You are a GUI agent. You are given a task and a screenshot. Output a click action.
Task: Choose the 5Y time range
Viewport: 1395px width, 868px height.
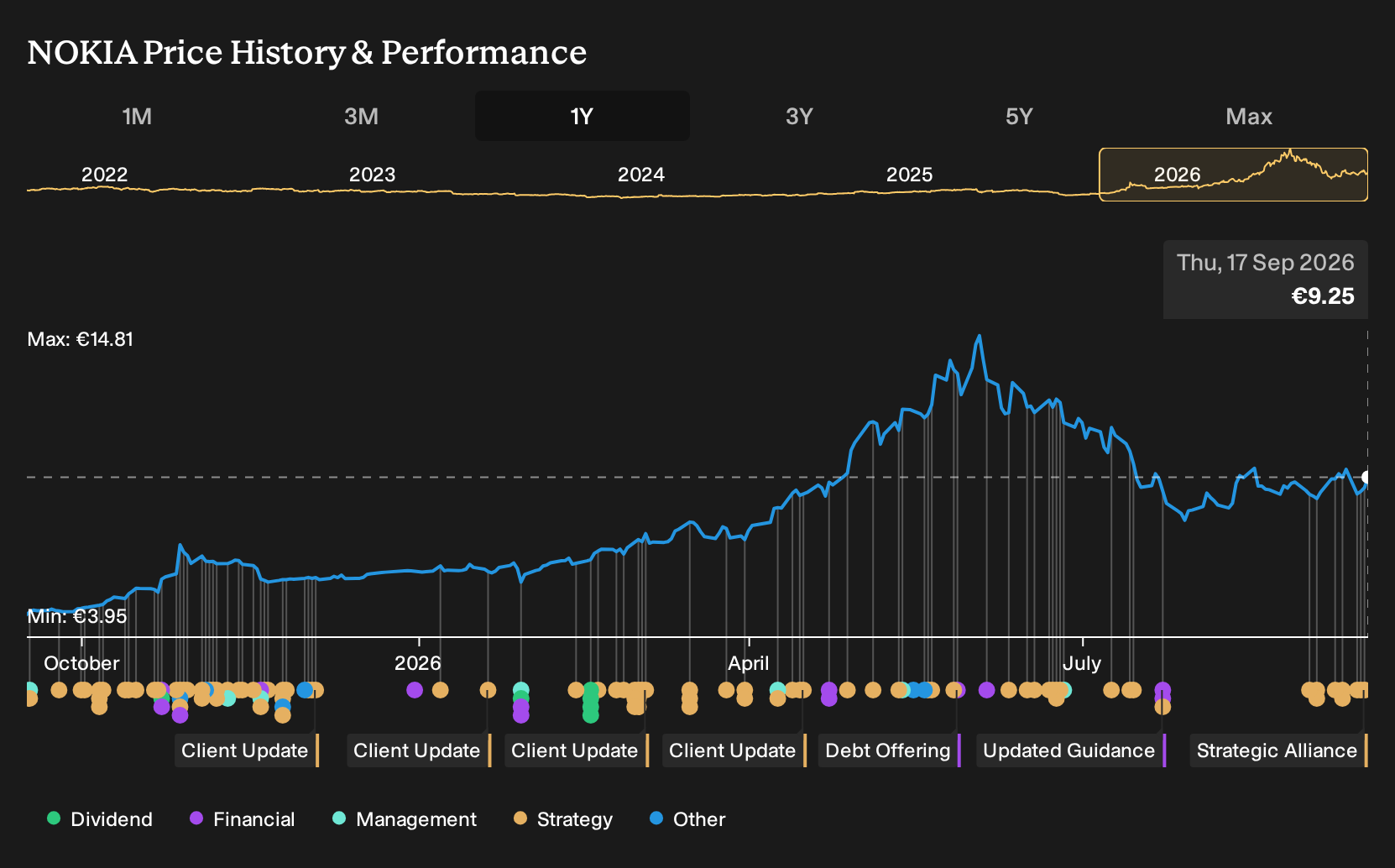(1019, 116)
